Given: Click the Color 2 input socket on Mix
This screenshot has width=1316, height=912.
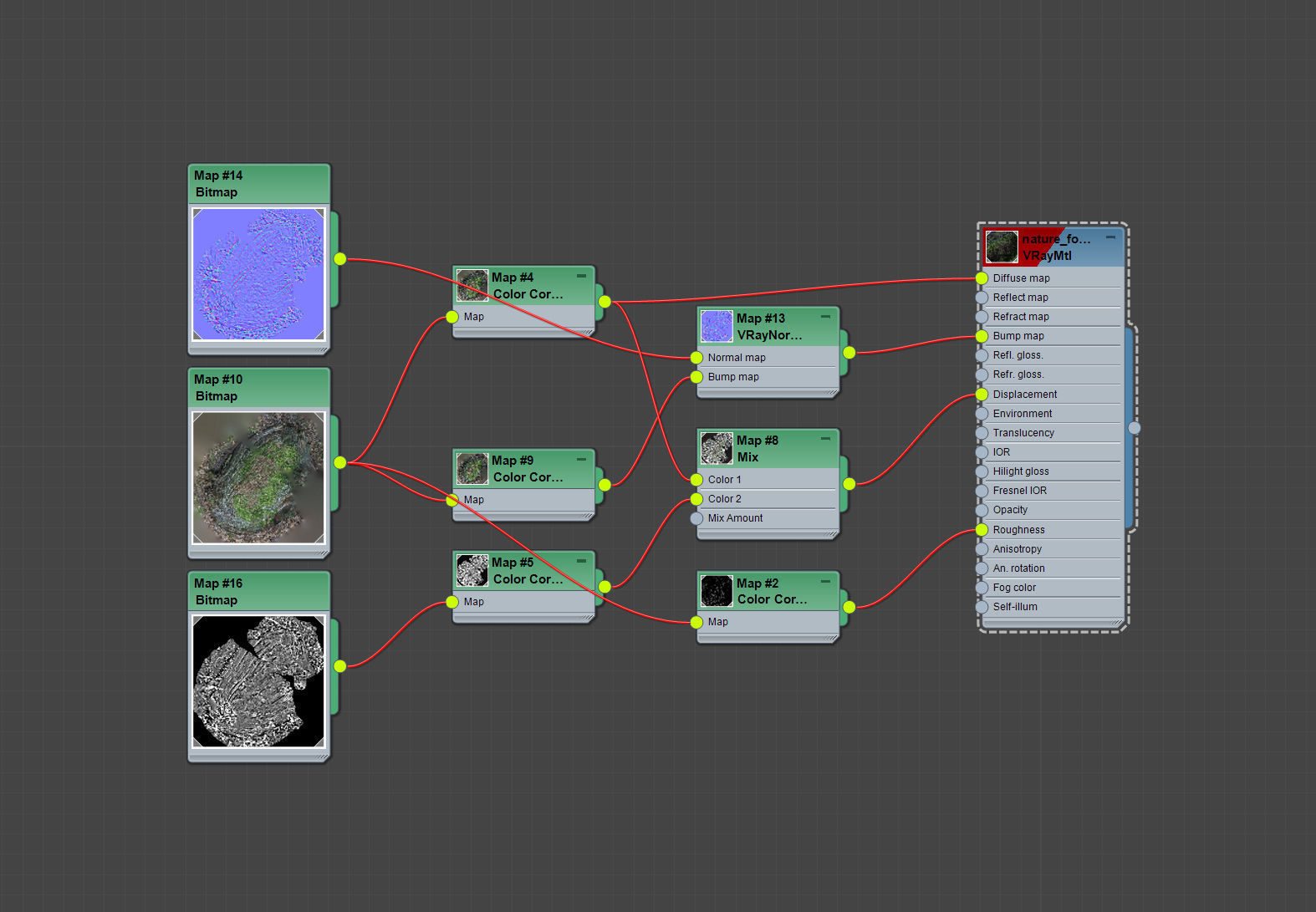Looking at the screenshot, I should click(x=696, y=499).
